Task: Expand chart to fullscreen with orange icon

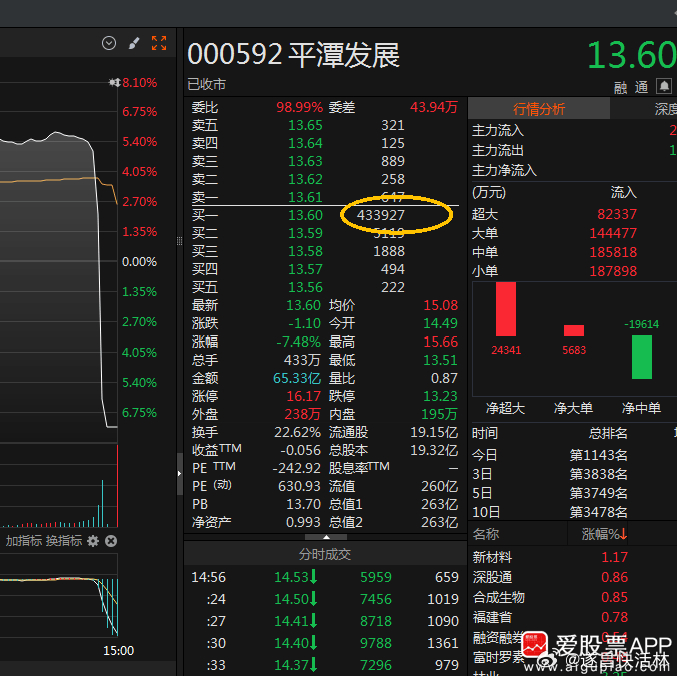Action: [x=159, y=43]
